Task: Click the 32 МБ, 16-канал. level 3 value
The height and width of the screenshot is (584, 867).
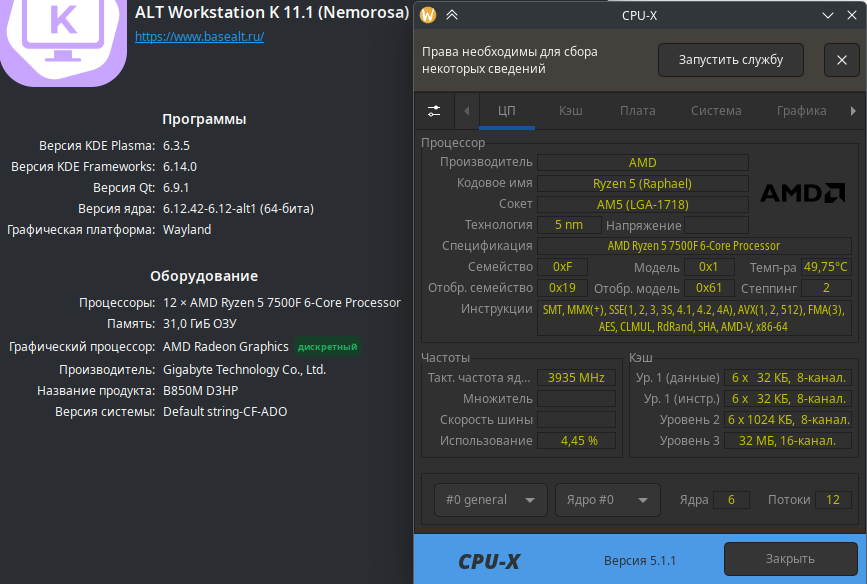Action: pos(788,441)
